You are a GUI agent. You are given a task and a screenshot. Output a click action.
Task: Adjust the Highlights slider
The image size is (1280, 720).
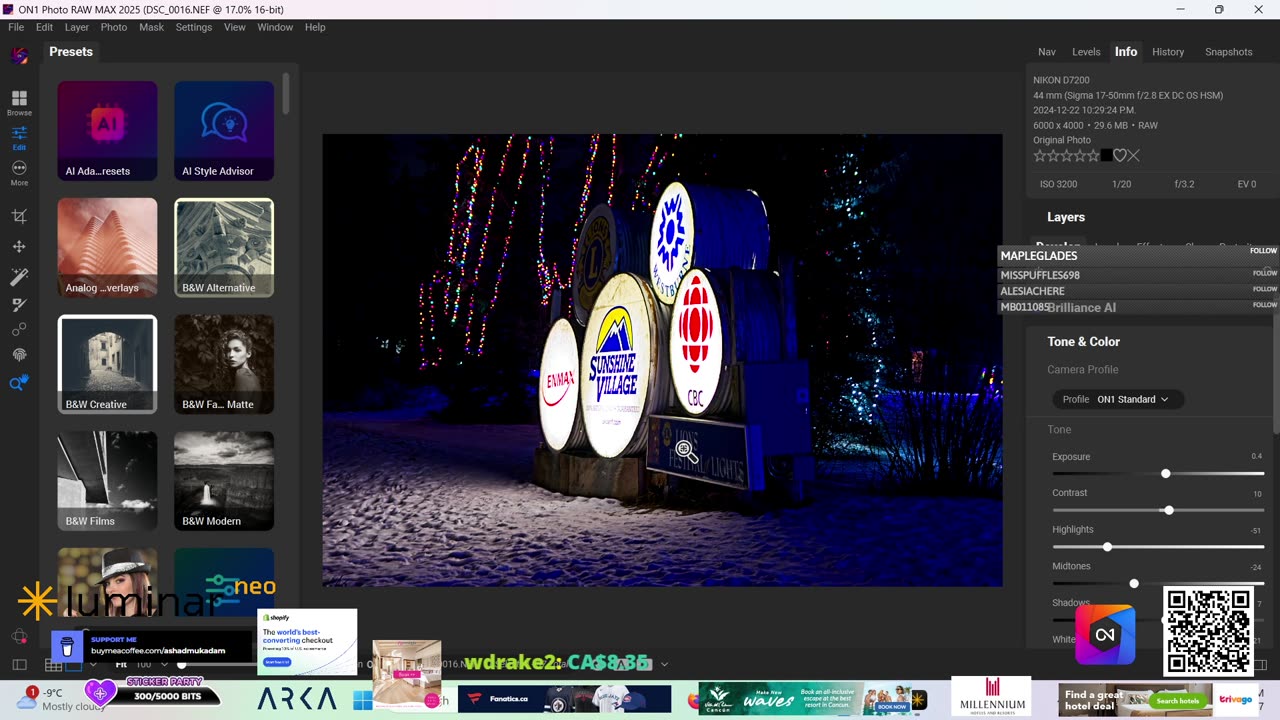1107,547
